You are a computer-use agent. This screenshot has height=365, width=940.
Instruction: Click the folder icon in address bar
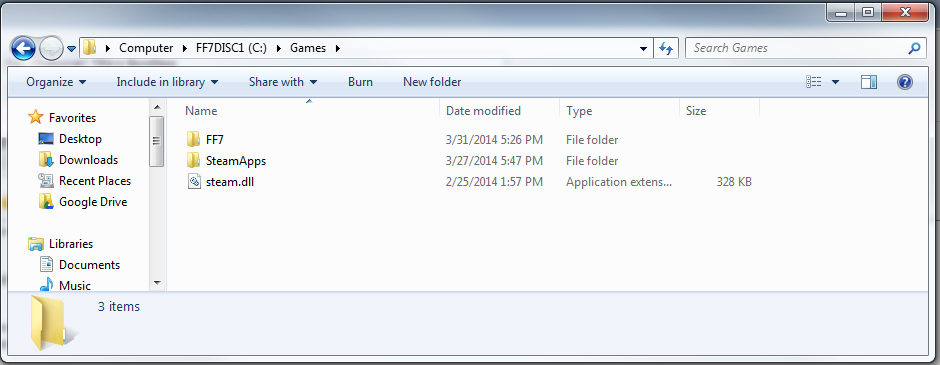(89, 48)
